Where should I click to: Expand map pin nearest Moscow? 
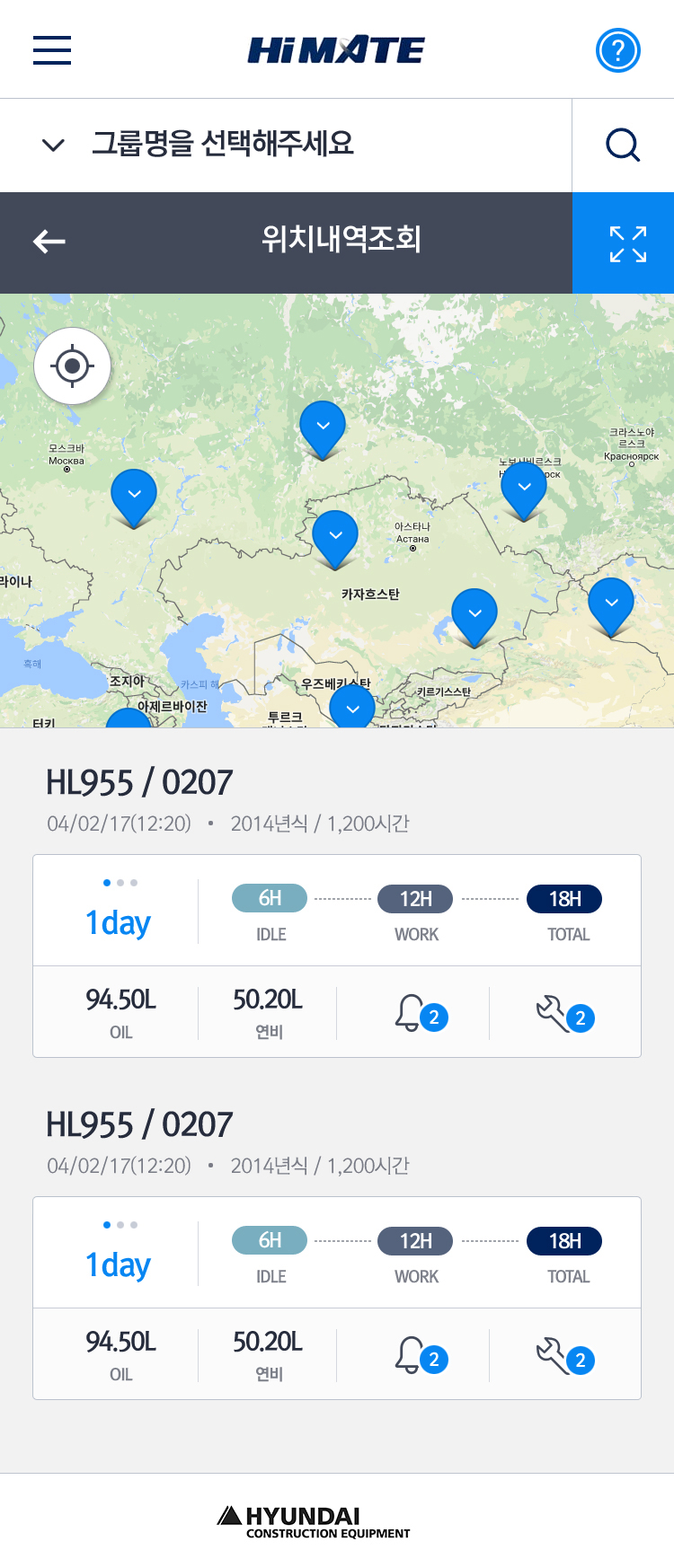134,495
